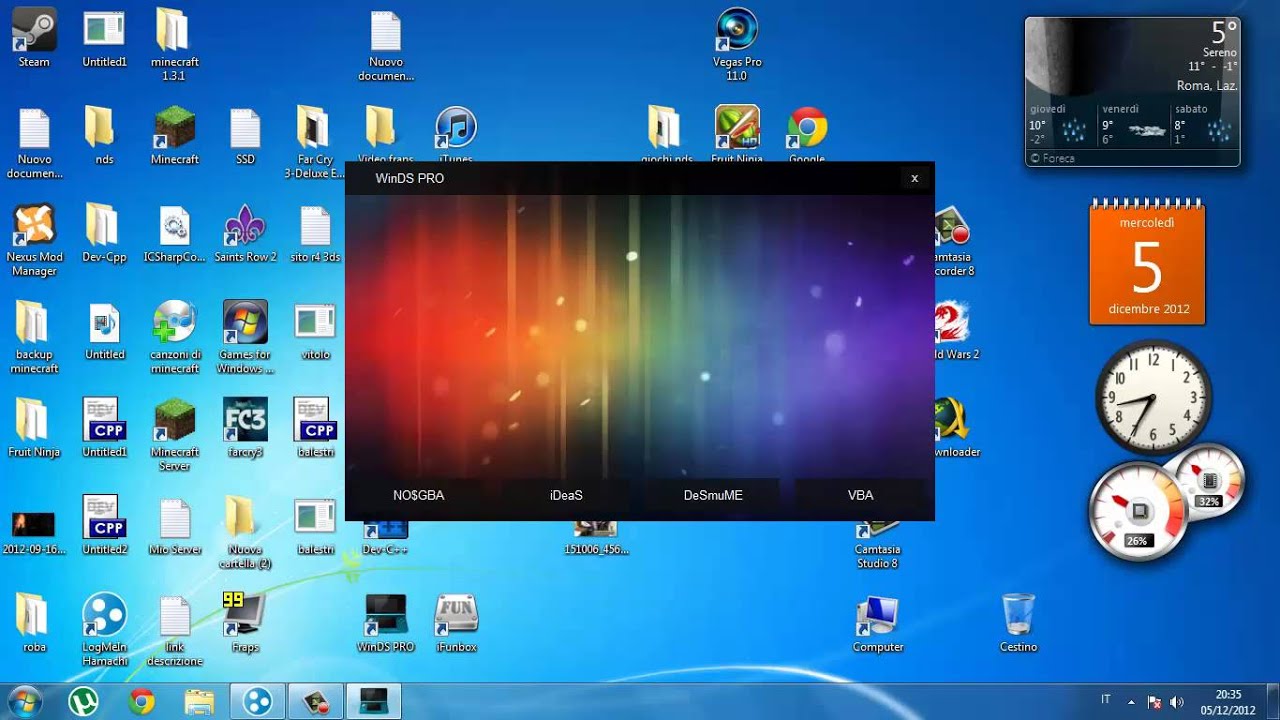Image resolution: width=1280 pixels, height=720 pixels.
Task: Select the nds folder on desktop
Action: click(104, 136)
